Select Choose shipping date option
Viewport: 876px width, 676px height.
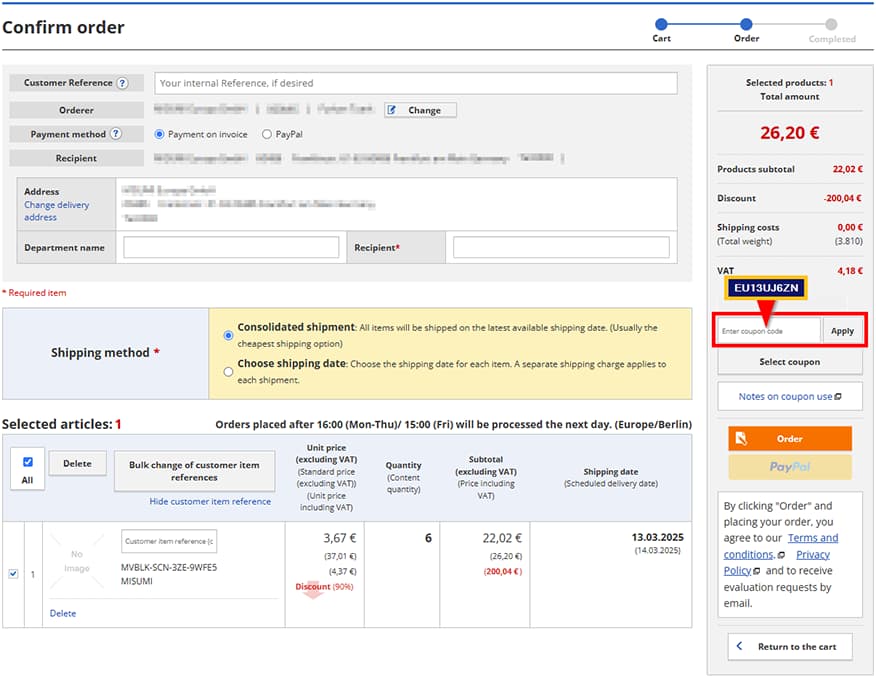(228, 372)
